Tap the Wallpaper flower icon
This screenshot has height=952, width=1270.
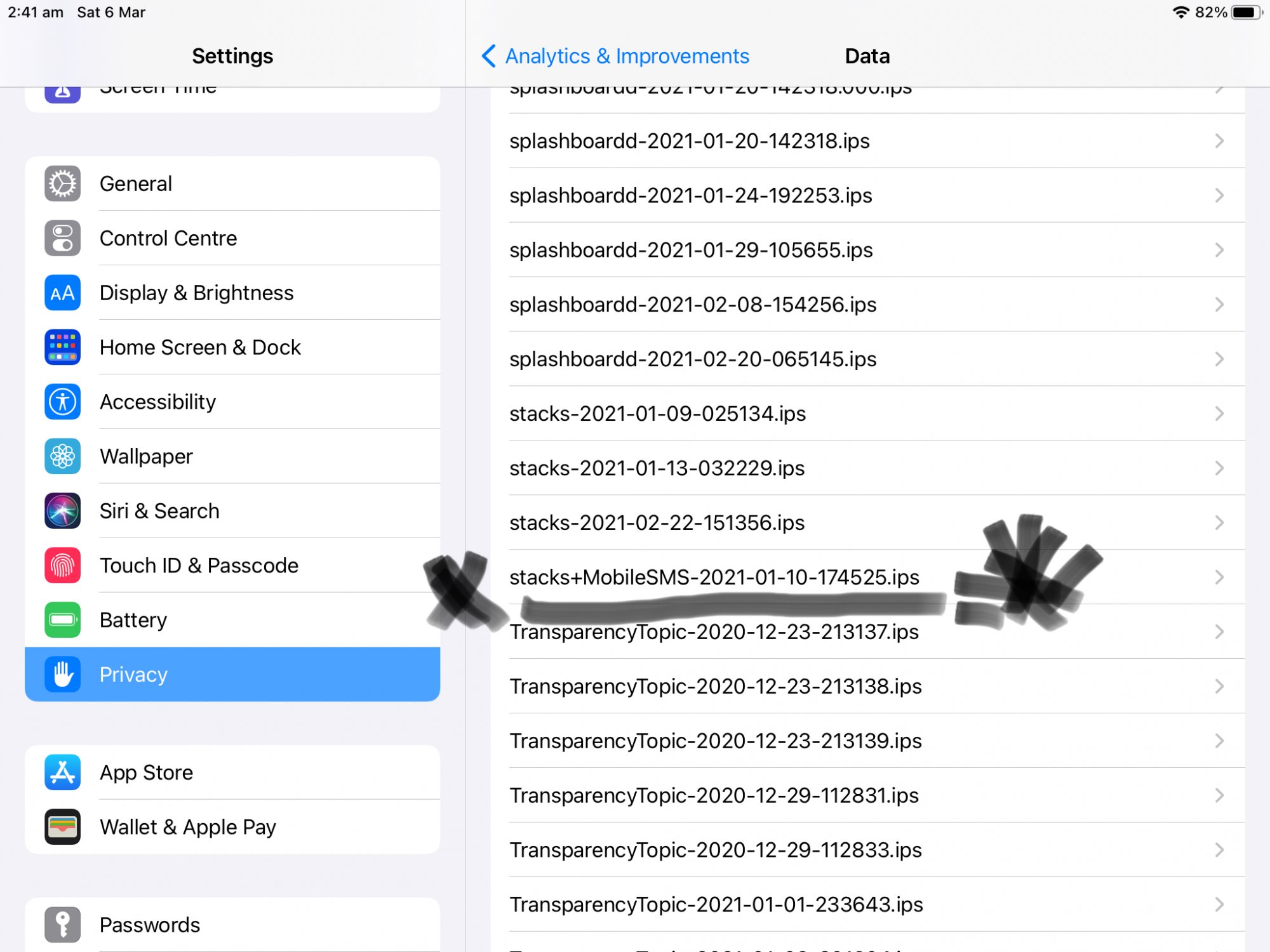click(62, 457)
